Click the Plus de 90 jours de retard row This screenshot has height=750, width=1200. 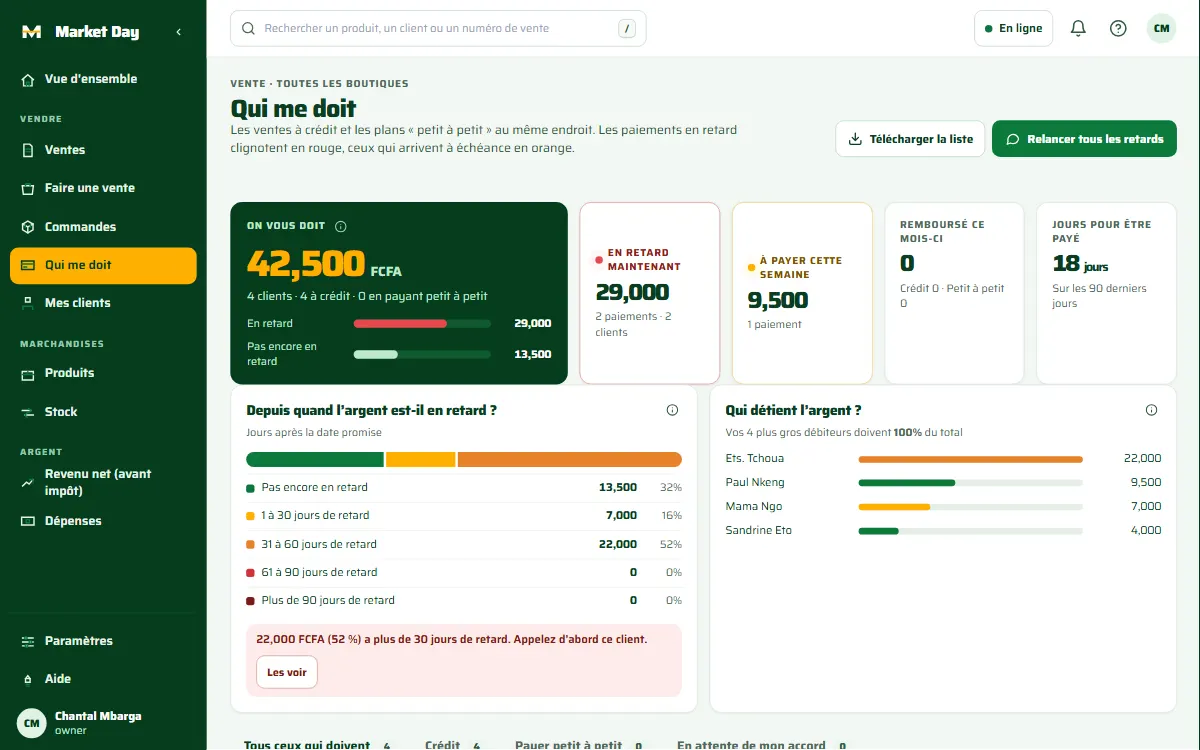pos(464,601)
